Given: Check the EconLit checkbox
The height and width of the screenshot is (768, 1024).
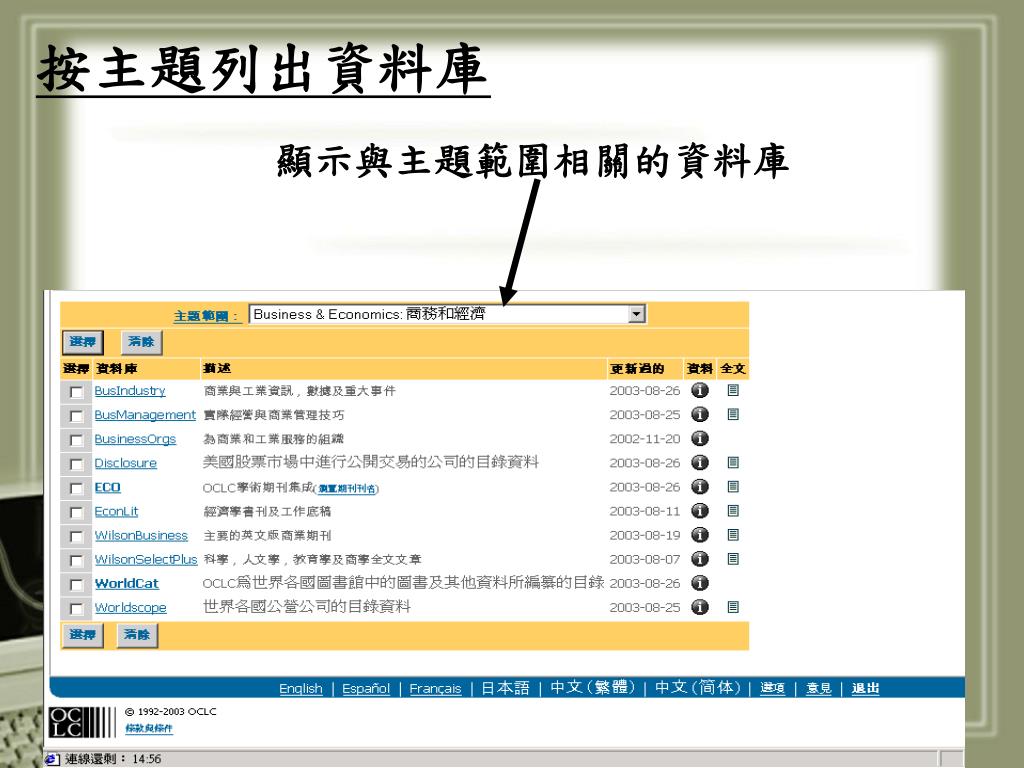Looking at the screenshot, I should pyautogui.click(x=76, y=513).
